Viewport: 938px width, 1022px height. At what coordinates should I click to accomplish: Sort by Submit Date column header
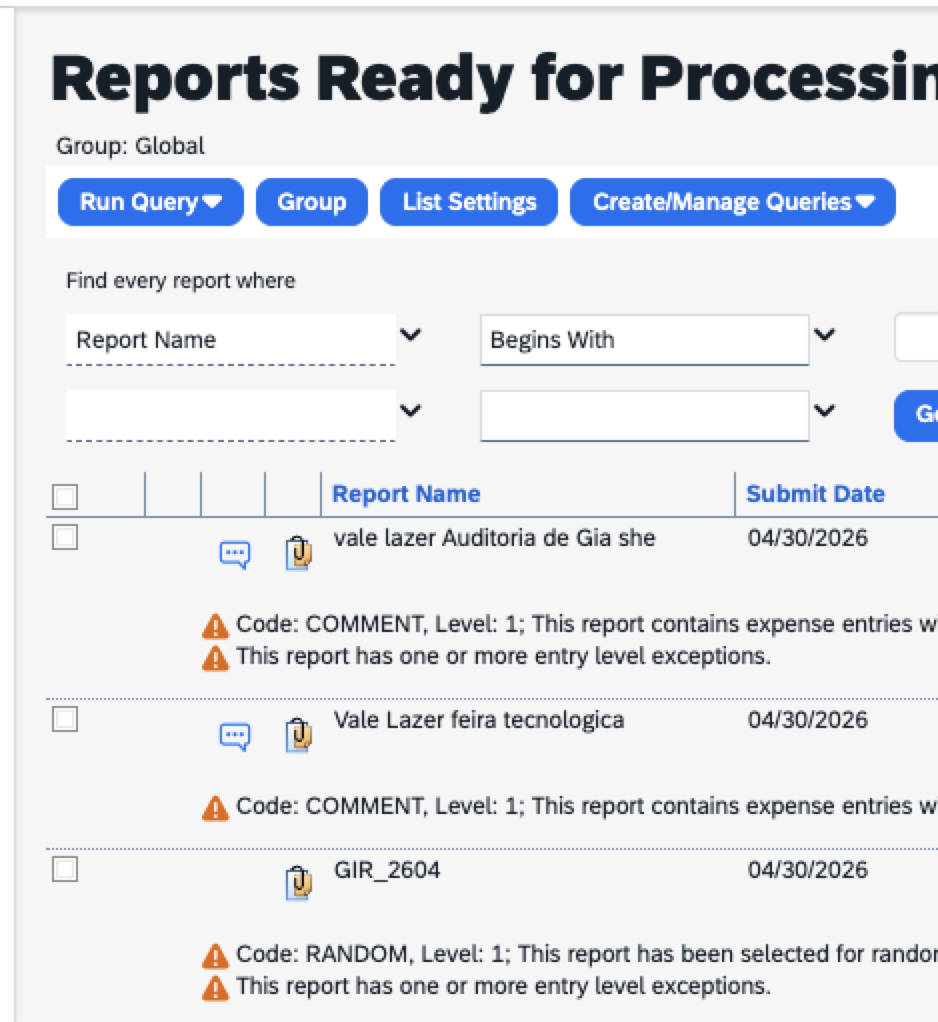point(815,494)
